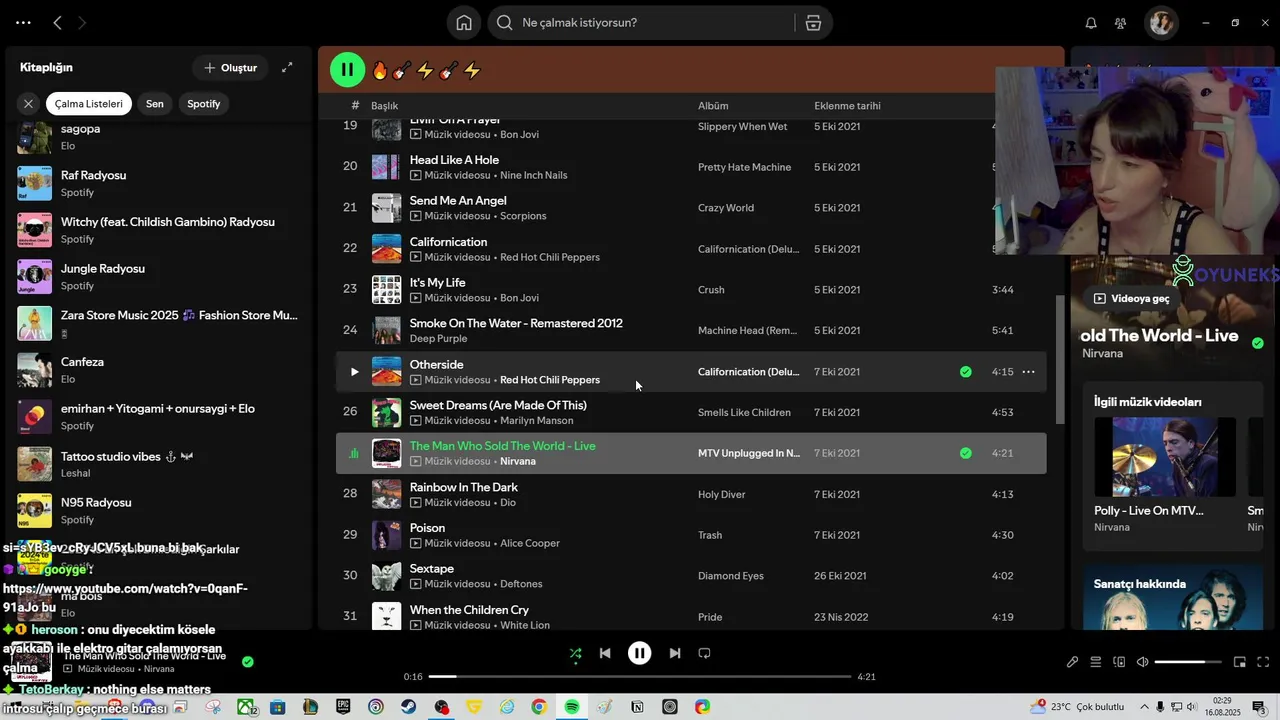Open Nirvana artist link in playing row

point(518,462)
